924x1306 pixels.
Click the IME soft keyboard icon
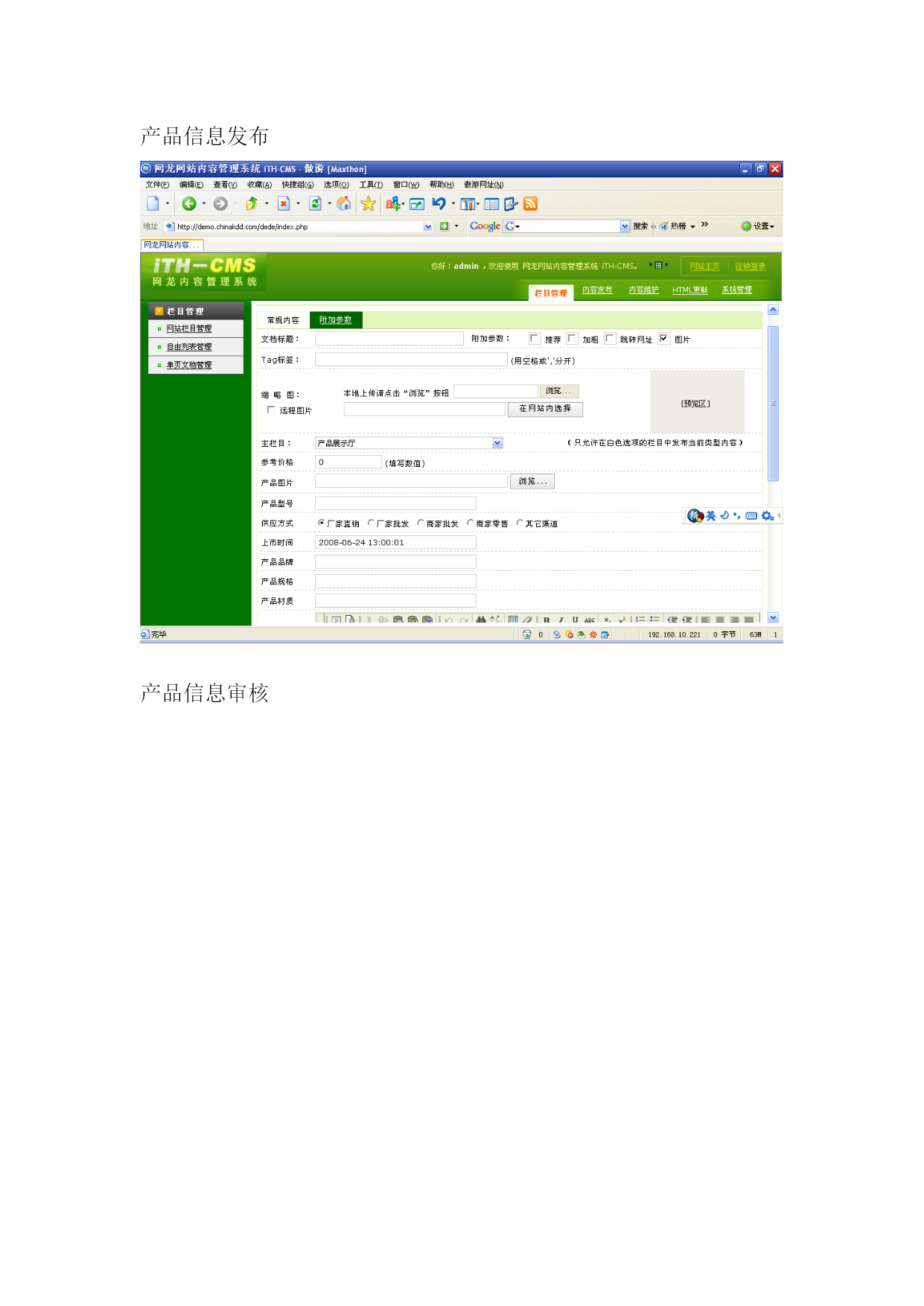(x=751, y=515)
